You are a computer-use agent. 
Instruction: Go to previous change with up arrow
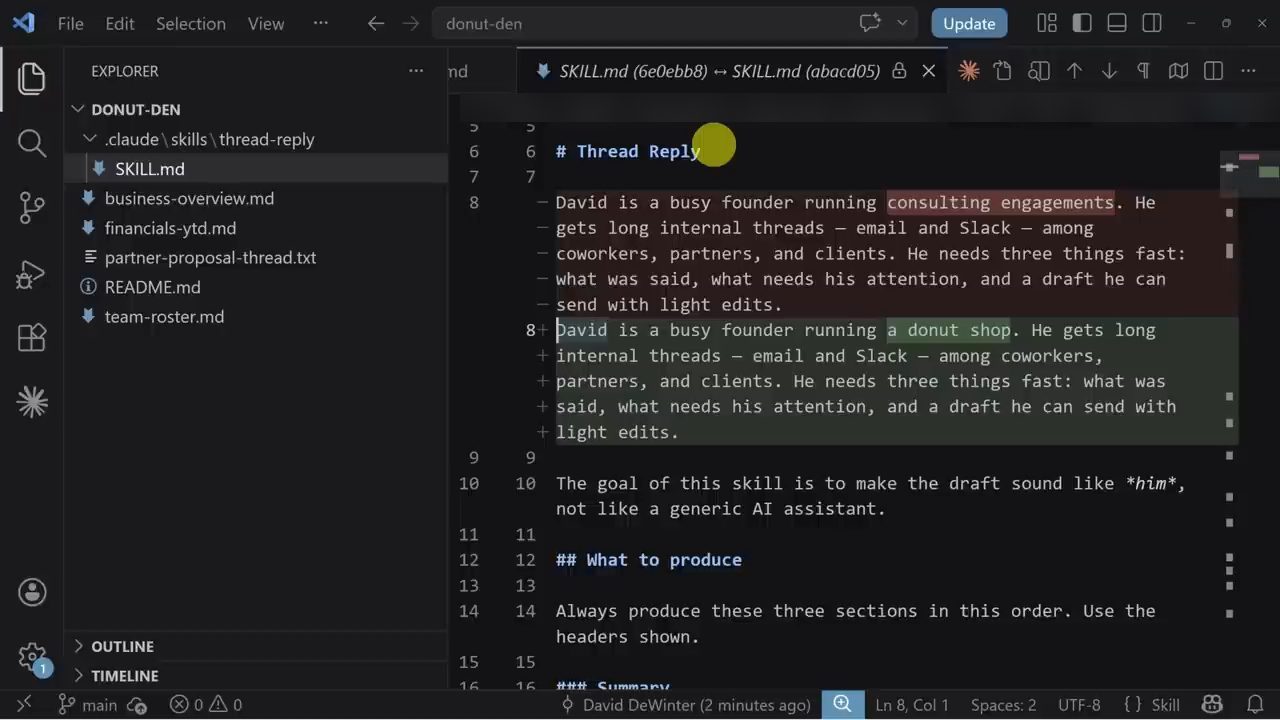[x=1074, y=71]
